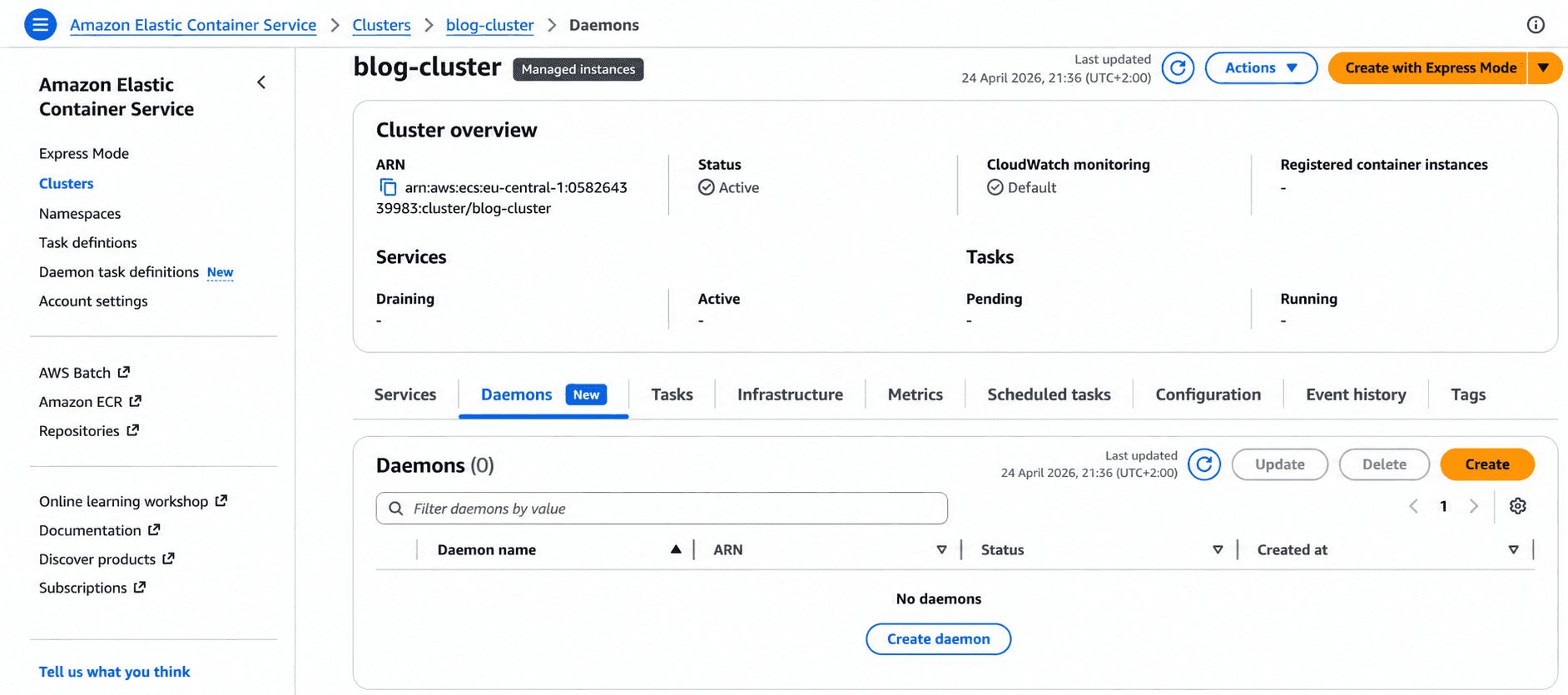The height and width of the screenshot is (695, 1568).
Task: Switch to the Tags tab
Action: coord(1468,395)
